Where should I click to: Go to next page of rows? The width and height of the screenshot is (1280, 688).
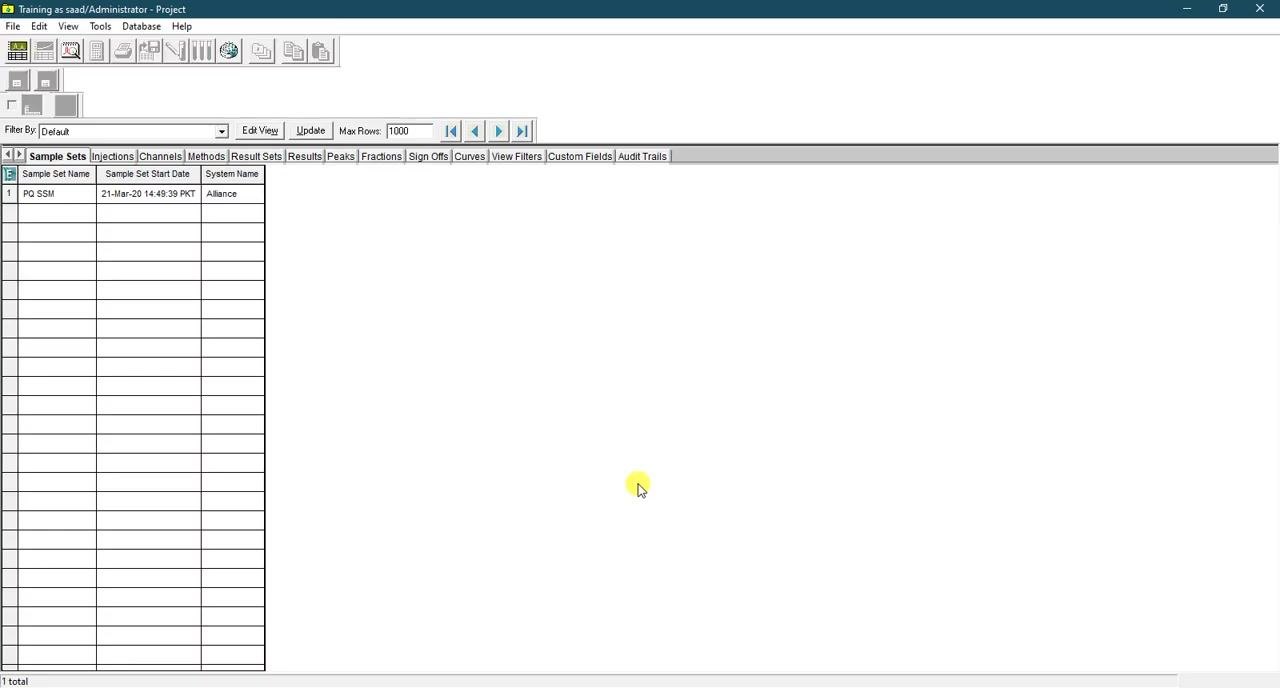tap(499, 131)
